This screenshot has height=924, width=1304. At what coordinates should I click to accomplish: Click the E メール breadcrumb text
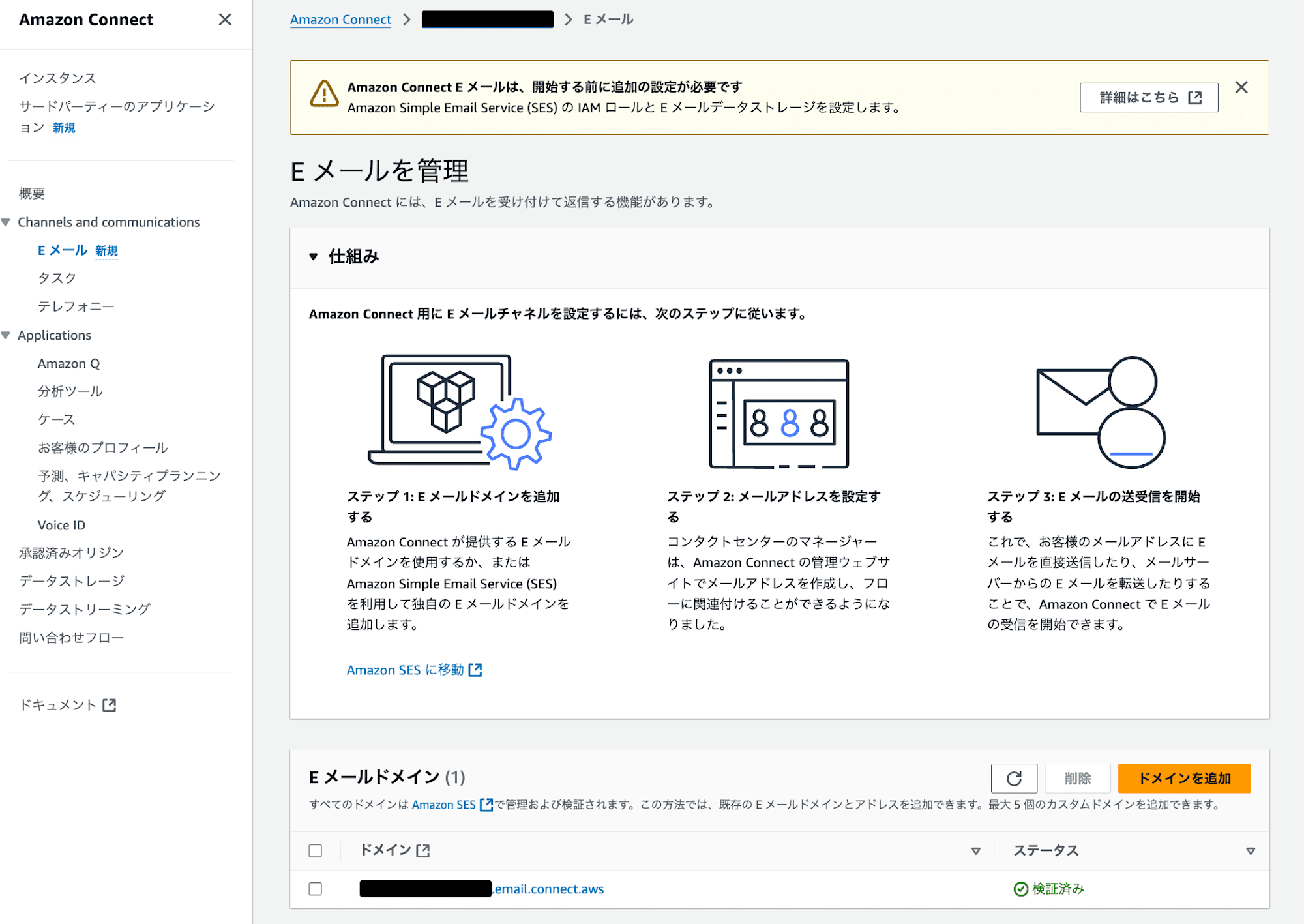pyautogui.click(x=608, y=20)
